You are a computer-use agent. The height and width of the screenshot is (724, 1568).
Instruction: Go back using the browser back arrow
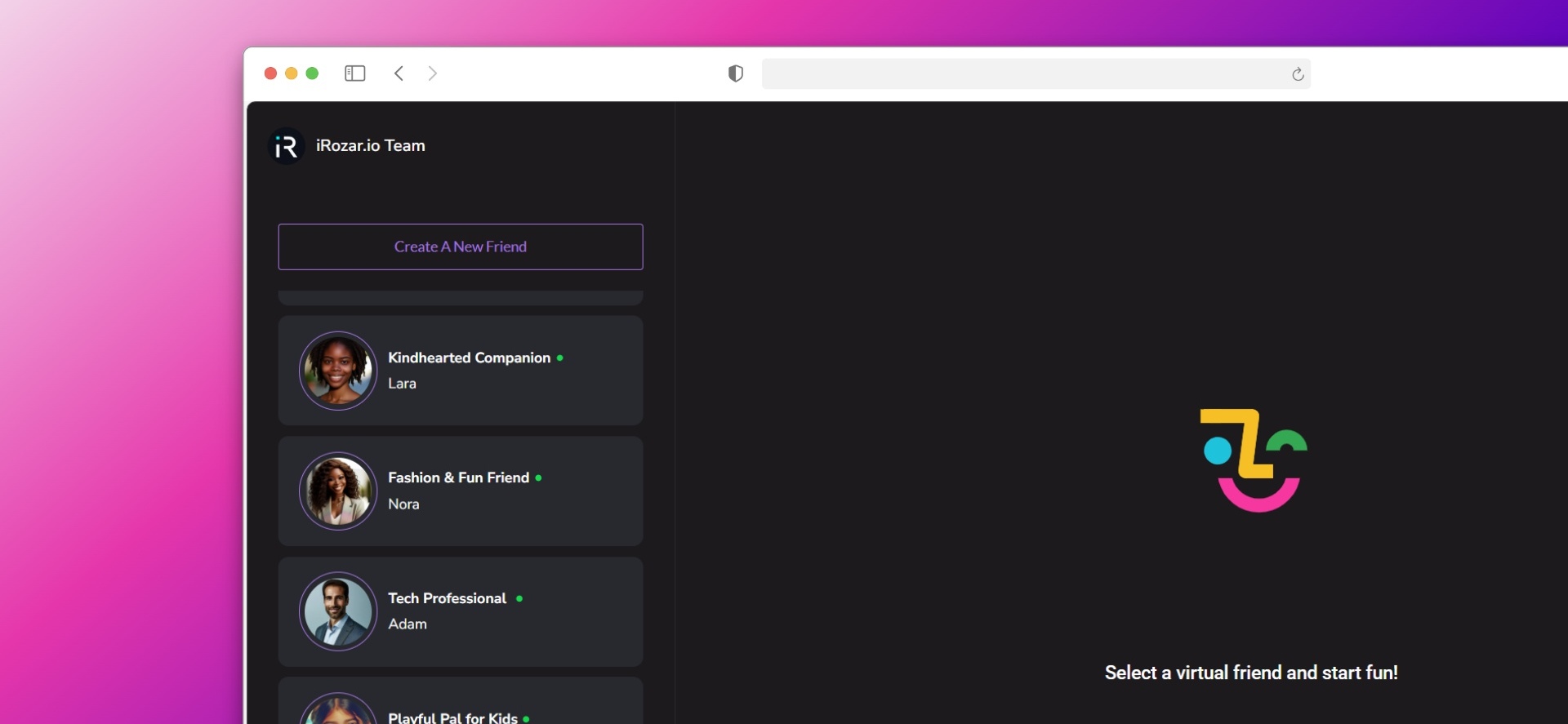(x=399, y=73)
